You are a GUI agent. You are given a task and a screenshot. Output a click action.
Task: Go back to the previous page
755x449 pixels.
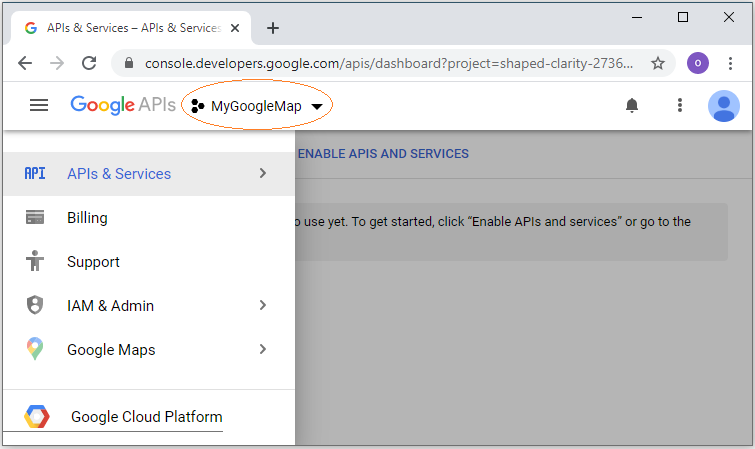[25, 63]
